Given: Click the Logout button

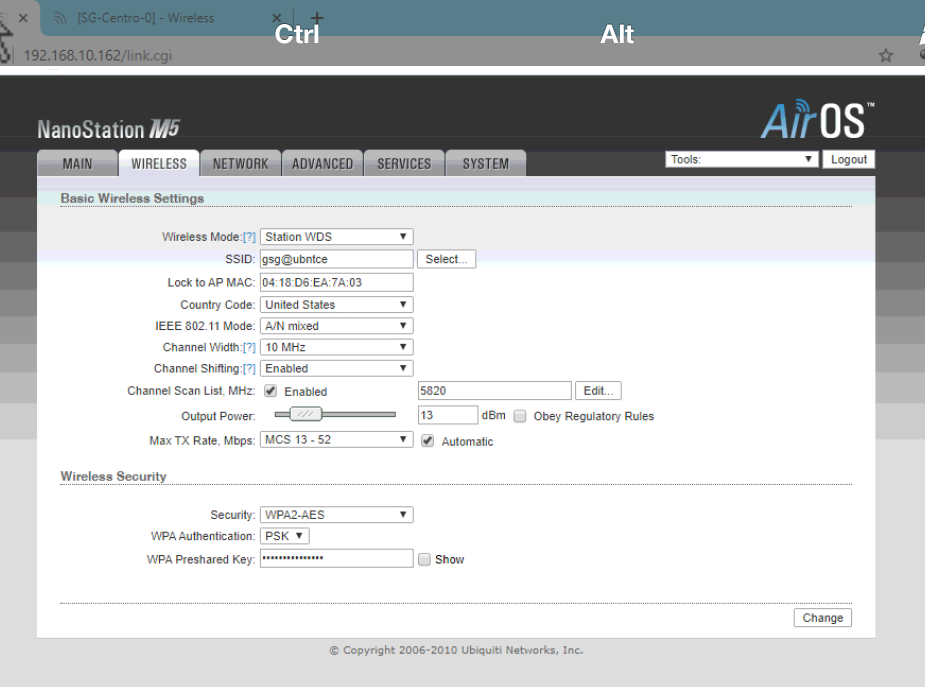Looking at the screenshot, I should 848,159.
